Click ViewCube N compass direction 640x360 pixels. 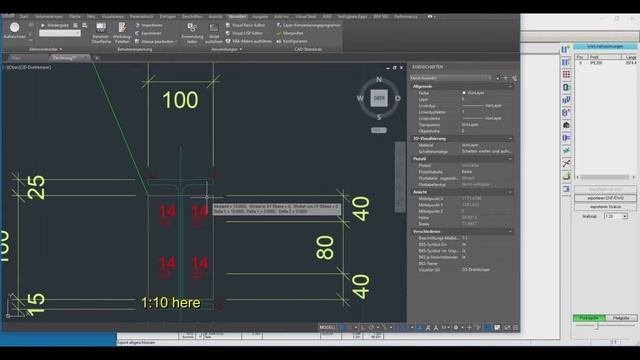379,79
